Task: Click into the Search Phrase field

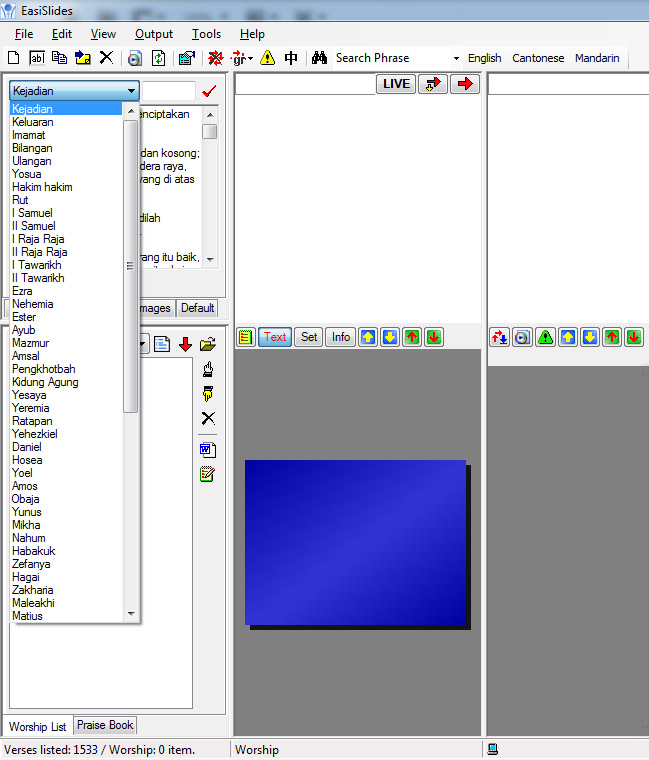Action: tap(392, 58)
